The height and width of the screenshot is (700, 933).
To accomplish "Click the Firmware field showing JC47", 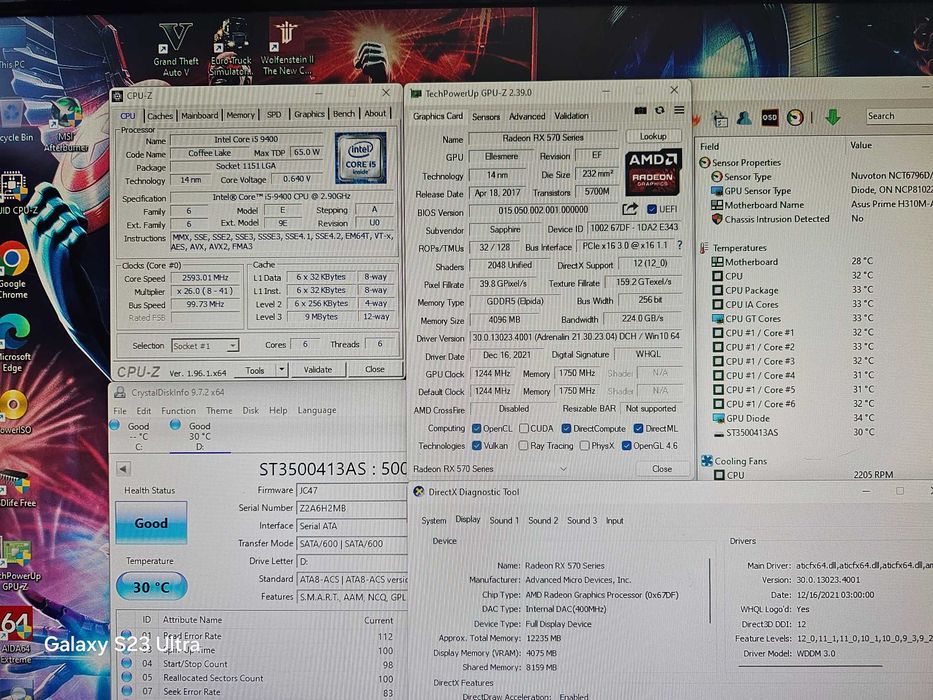I will tap(352, 491).
